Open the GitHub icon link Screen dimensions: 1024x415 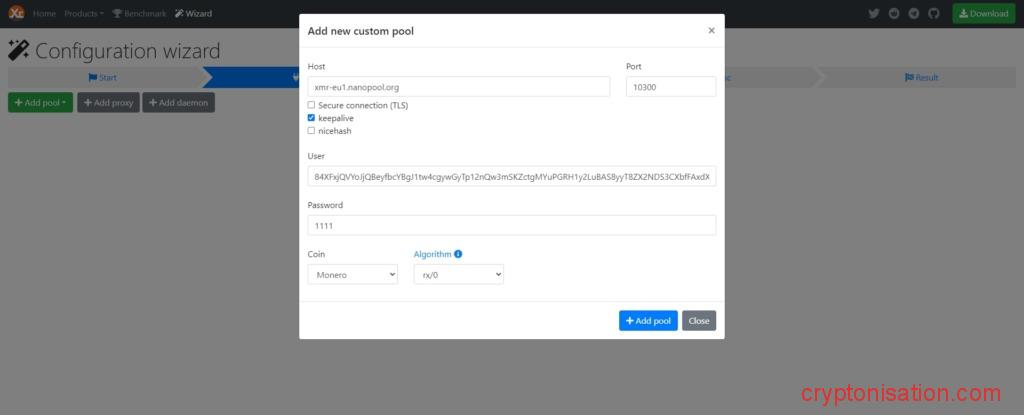coord(934,14)
